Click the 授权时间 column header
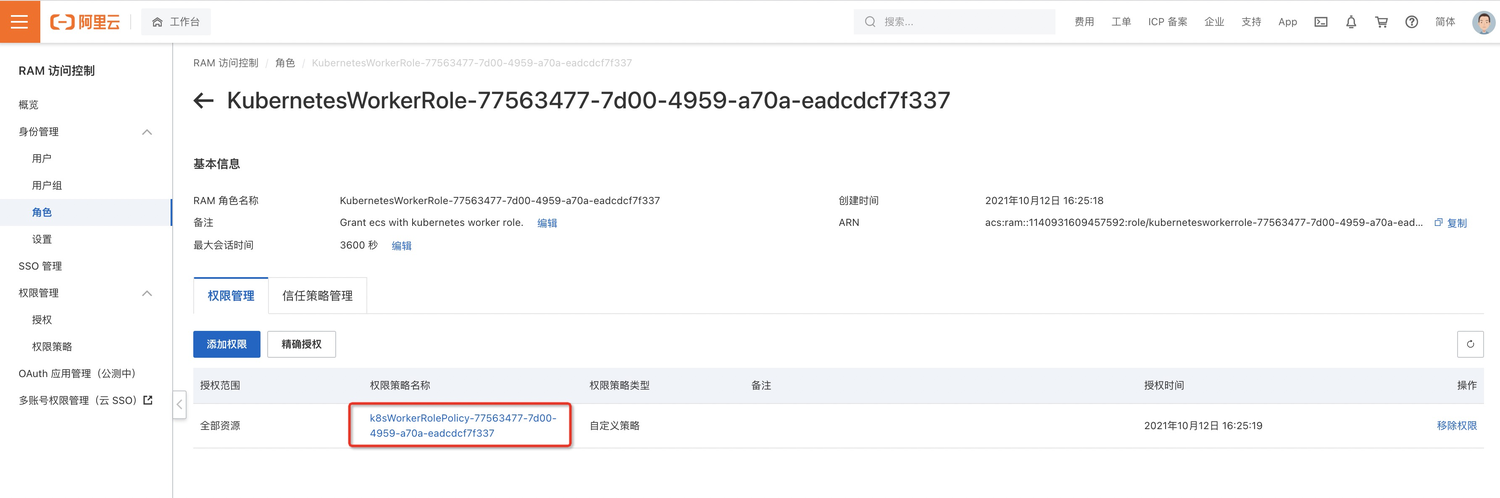This screenshot has width=1500, height=498. [x=1164, y=386]
